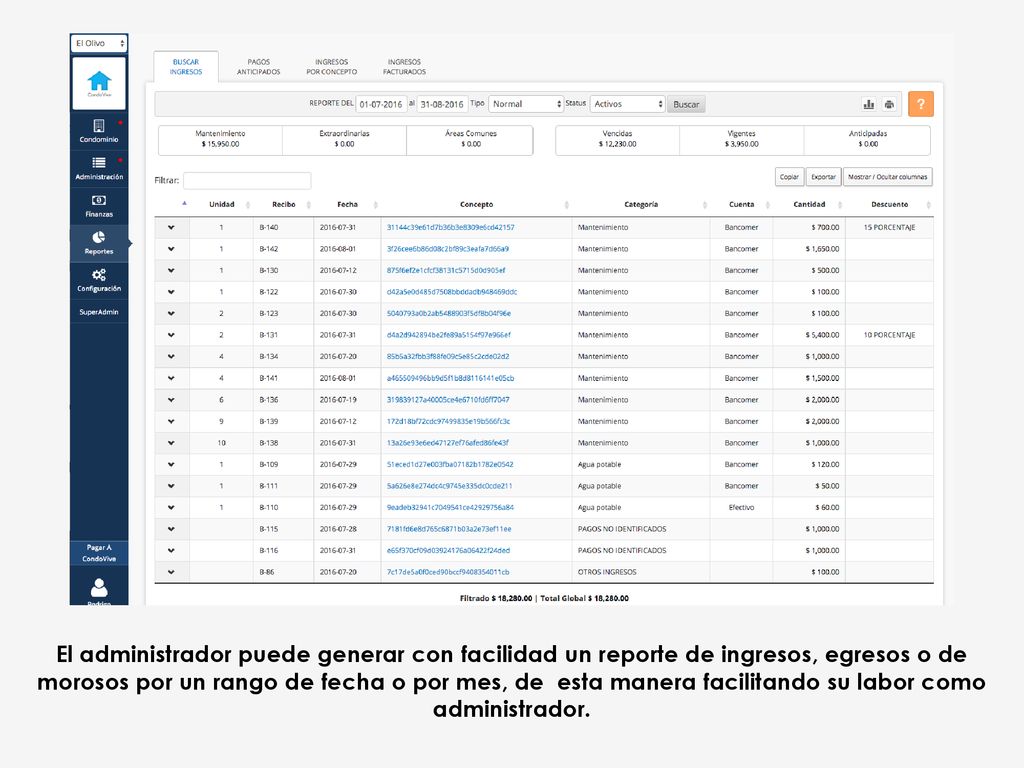Sort table by Categoría column
The width and height of the screenshot is (1024, 768).
coord(641,204)
